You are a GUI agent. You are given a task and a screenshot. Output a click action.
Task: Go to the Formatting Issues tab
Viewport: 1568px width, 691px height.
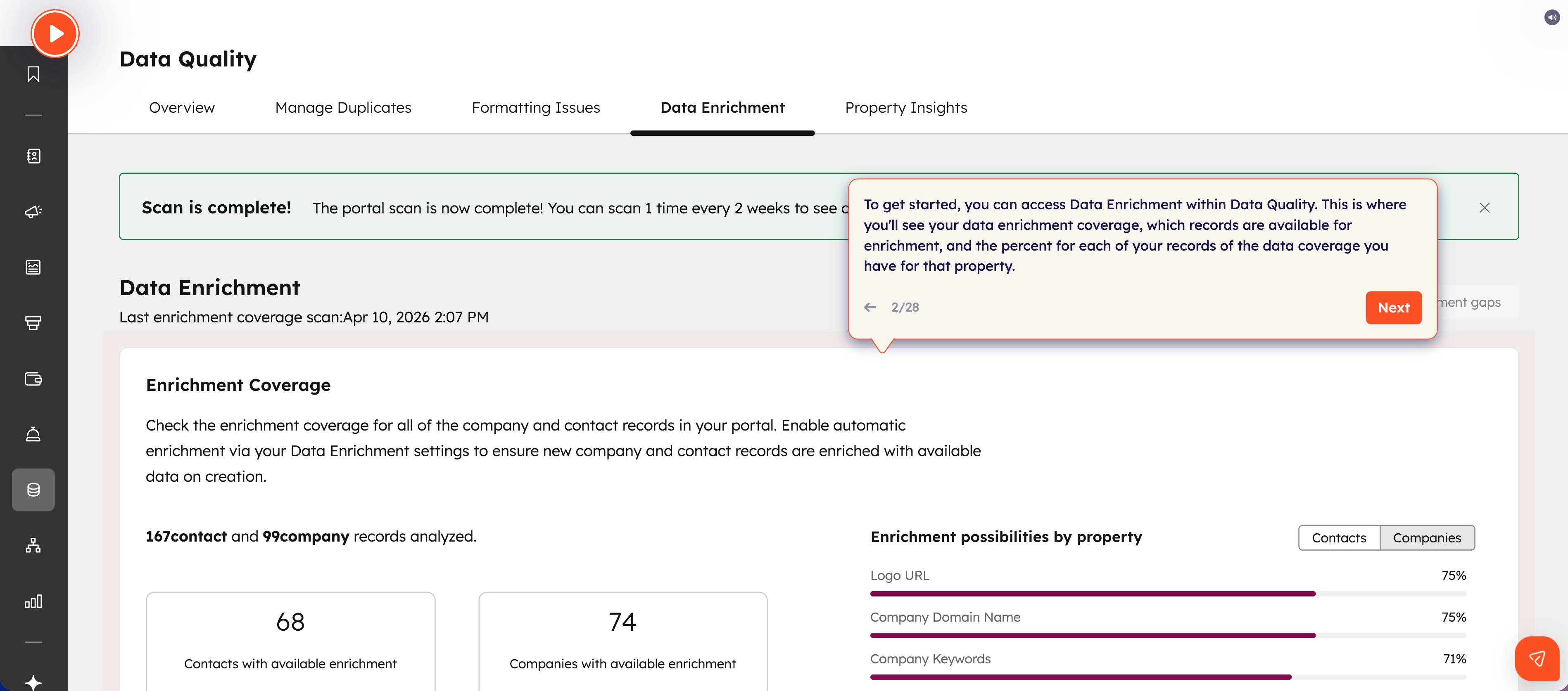[536, 108]
